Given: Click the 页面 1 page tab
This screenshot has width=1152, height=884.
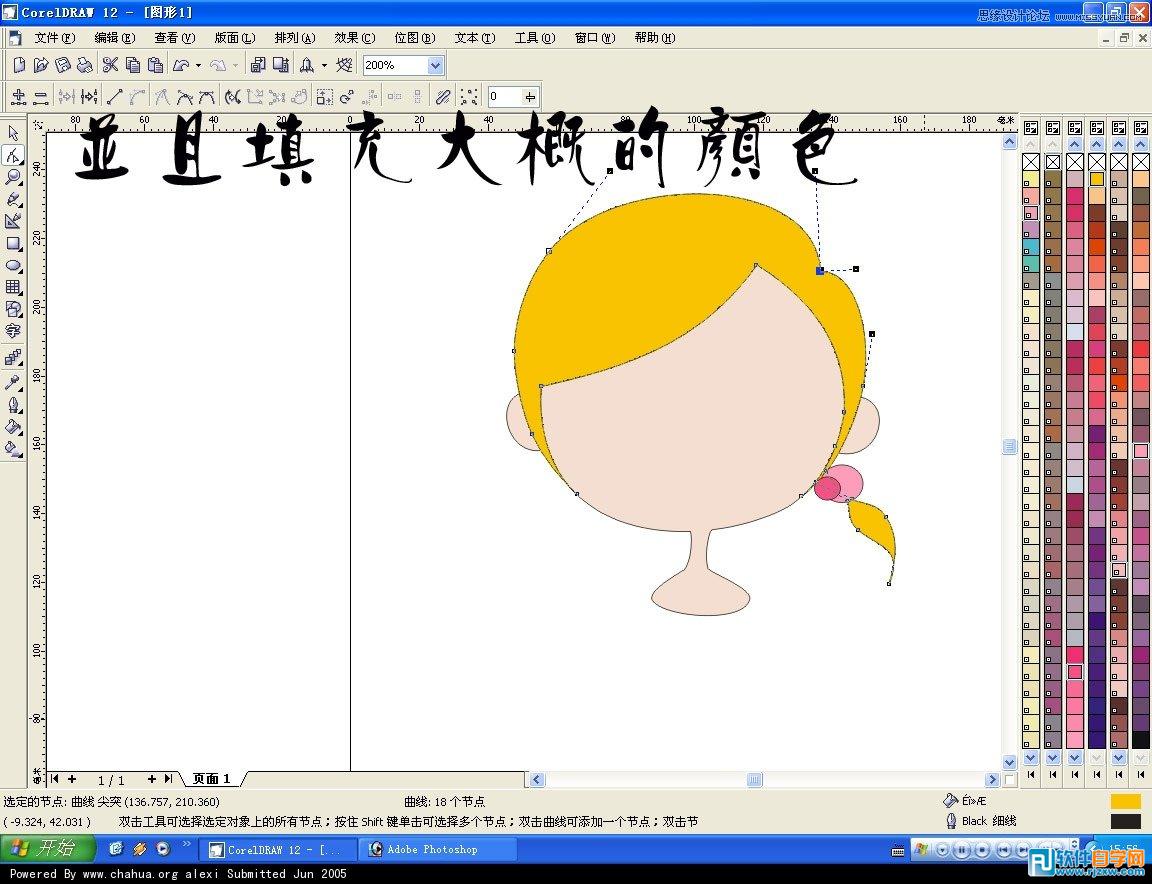Looking at the screenshot, I should [x=211, y=778].
